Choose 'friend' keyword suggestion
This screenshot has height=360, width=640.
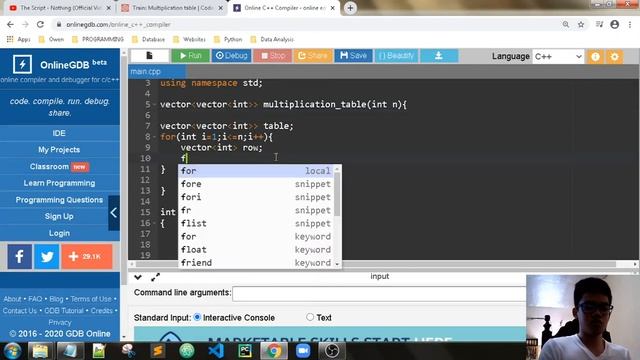[x=256, y=262]
